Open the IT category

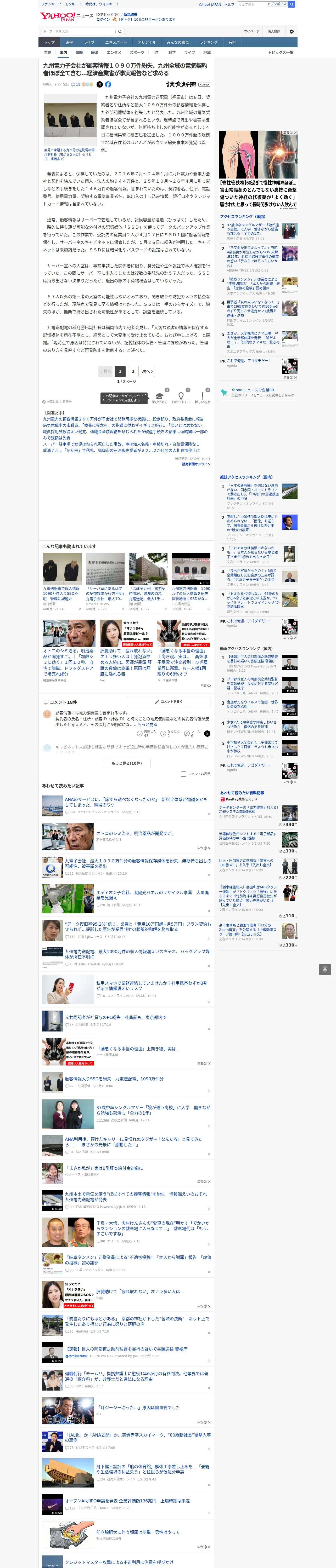tap(156, 52)
